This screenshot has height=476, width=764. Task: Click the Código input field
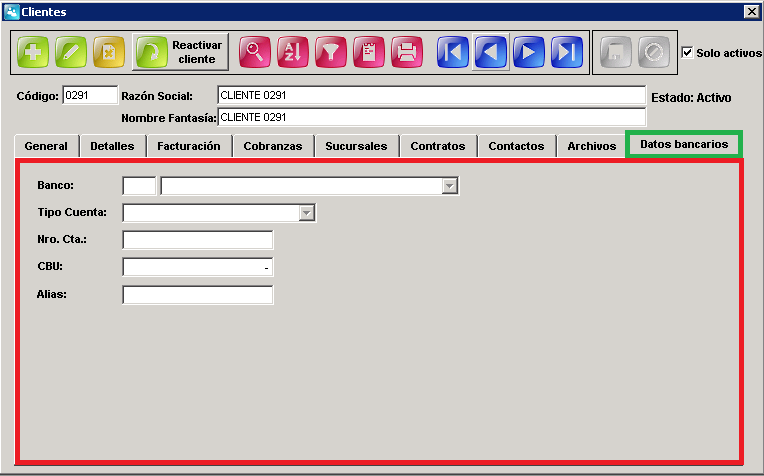(90, 95)
